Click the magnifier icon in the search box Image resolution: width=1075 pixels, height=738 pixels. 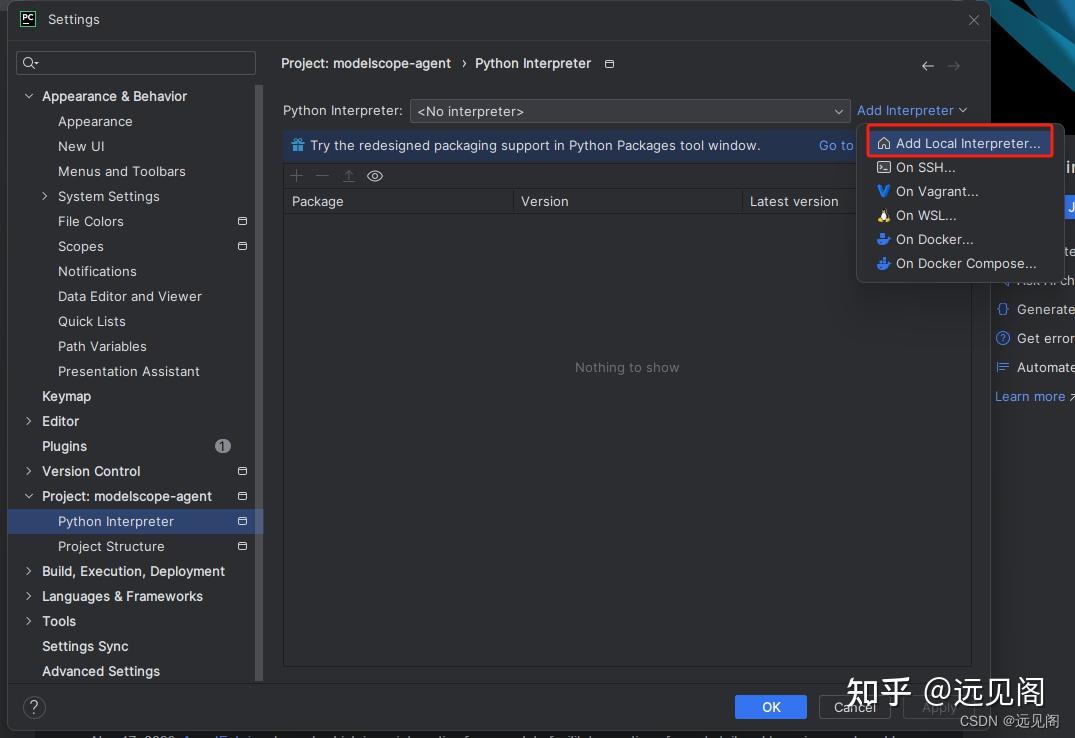31,62
